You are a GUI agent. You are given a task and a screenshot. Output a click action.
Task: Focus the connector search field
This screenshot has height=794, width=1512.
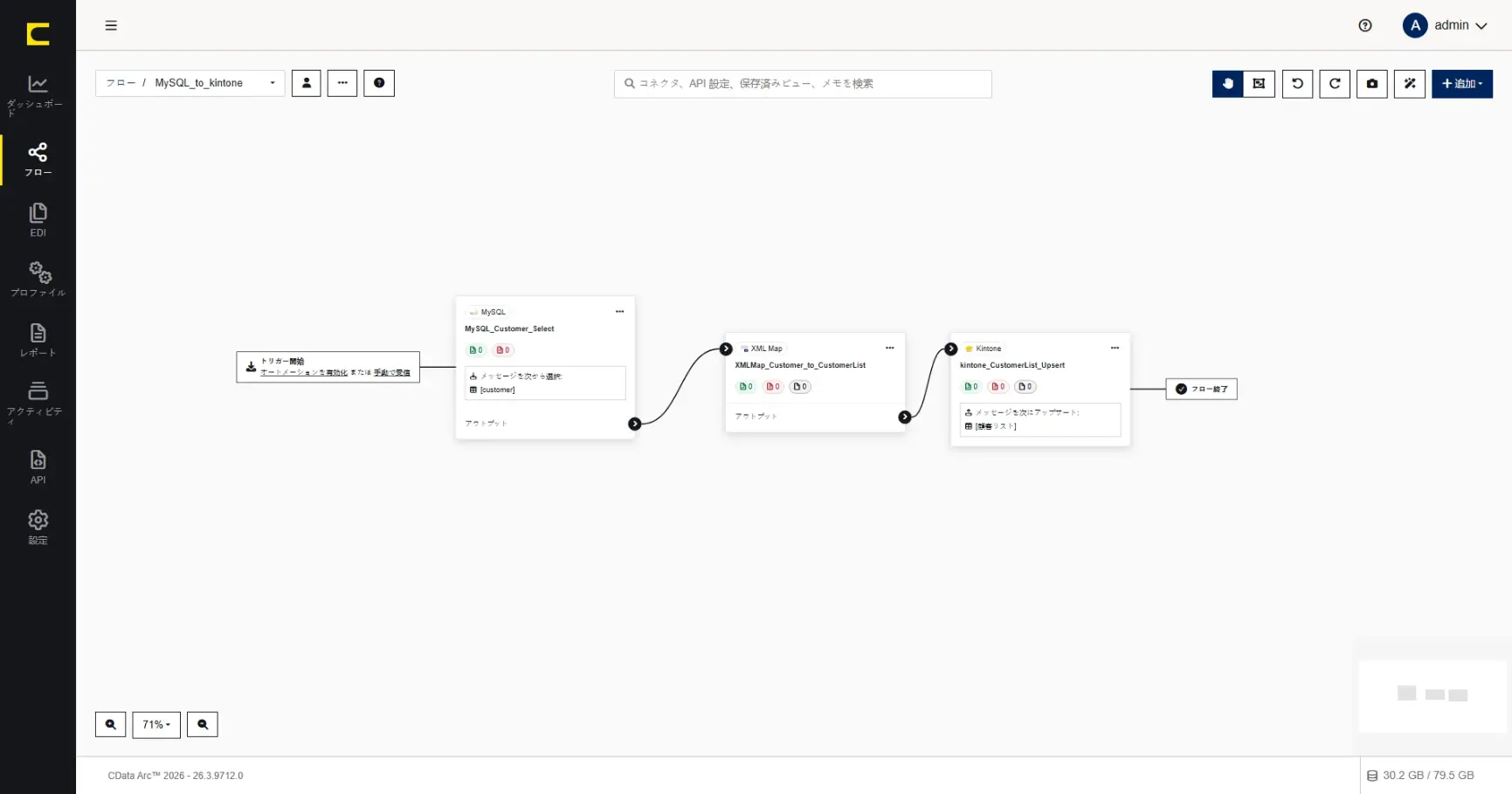803,84
